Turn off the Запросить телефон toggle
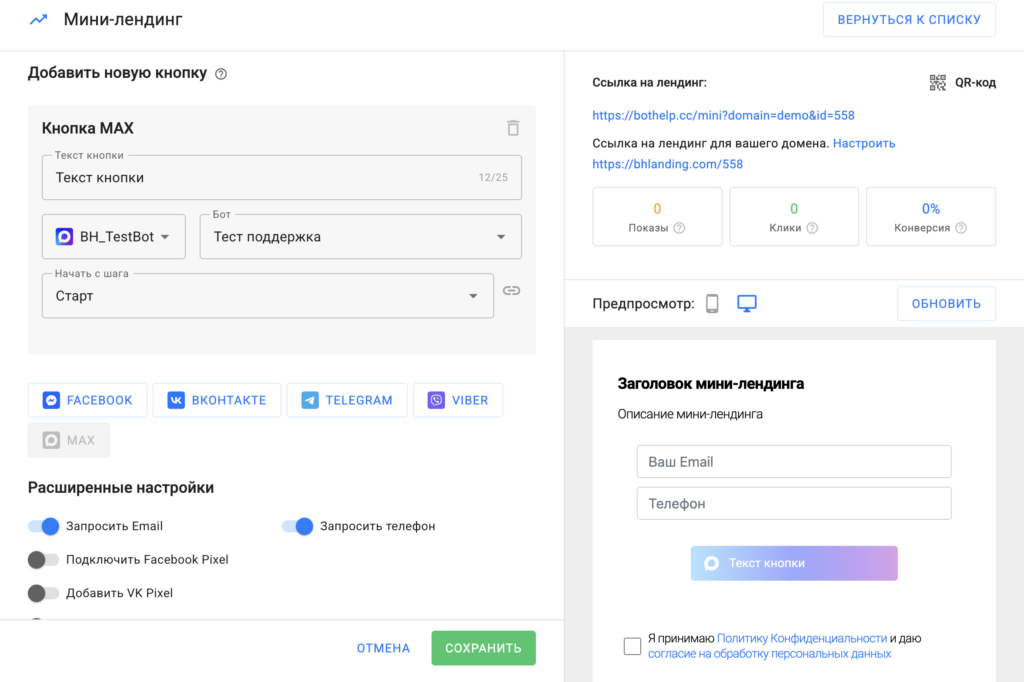This screenshot has width=1024, height=682. [x=298, y=526]
